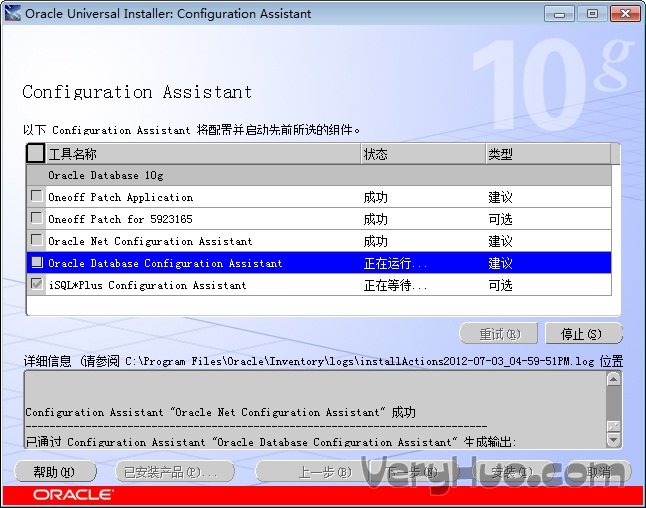The width and height of the screenshot is (646, 508).
Task: Maximize the Oracle Universal Installer window
Action: coord(592,14)
